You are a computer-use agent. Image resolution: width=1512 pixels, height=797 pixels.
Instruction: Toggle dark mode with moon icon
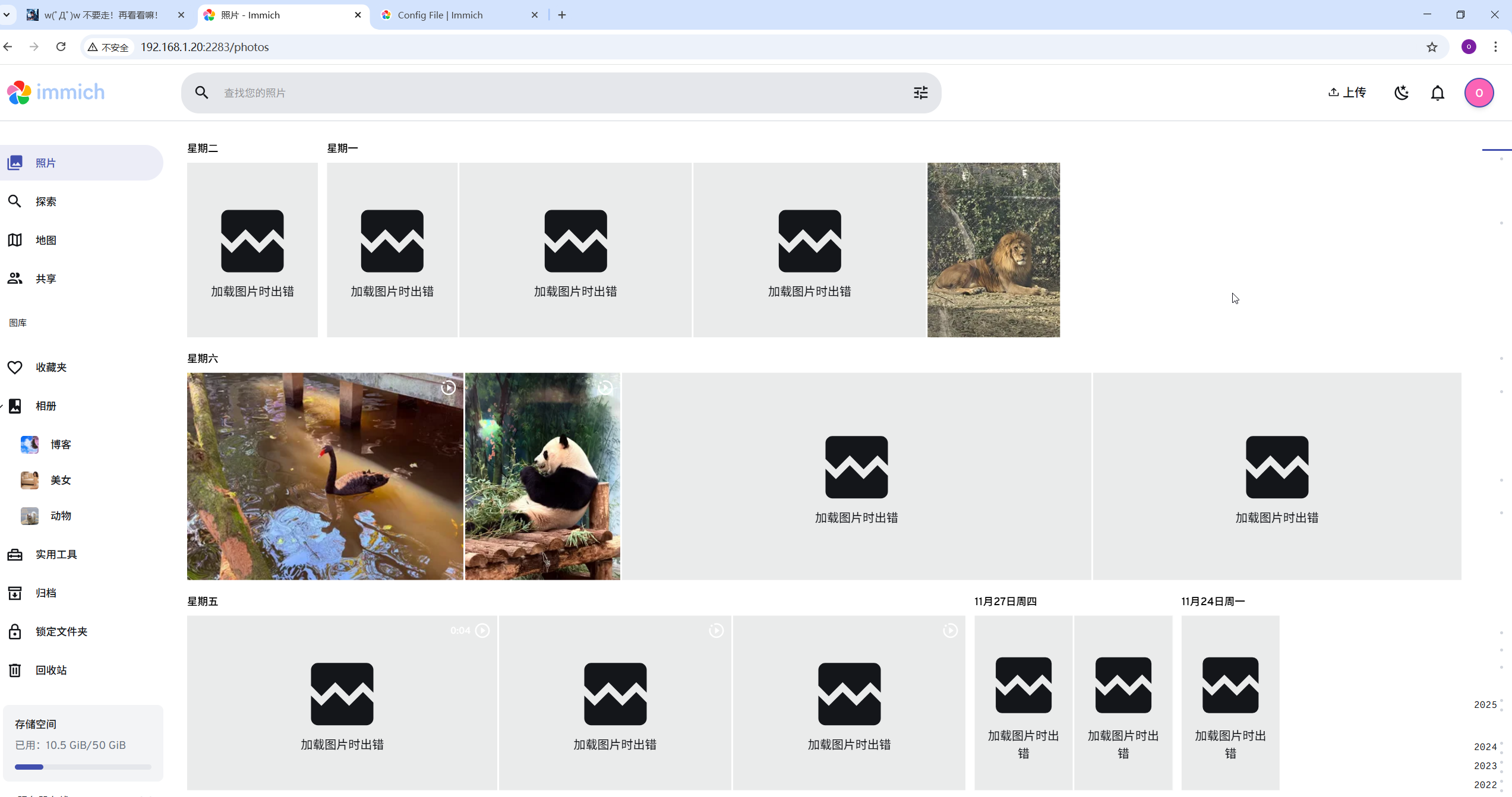[x=1401, y=93]
